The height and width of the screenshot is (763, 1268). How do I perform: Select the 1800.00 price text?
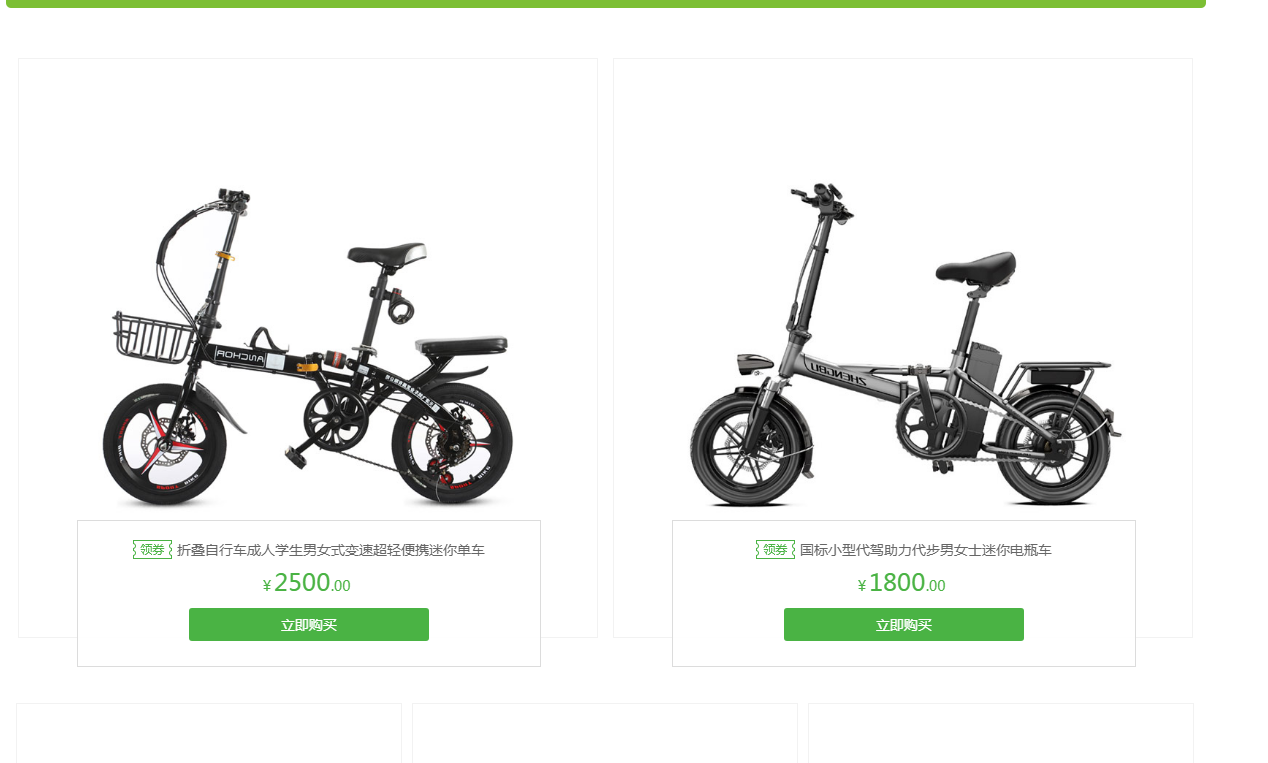pos(907,583)
